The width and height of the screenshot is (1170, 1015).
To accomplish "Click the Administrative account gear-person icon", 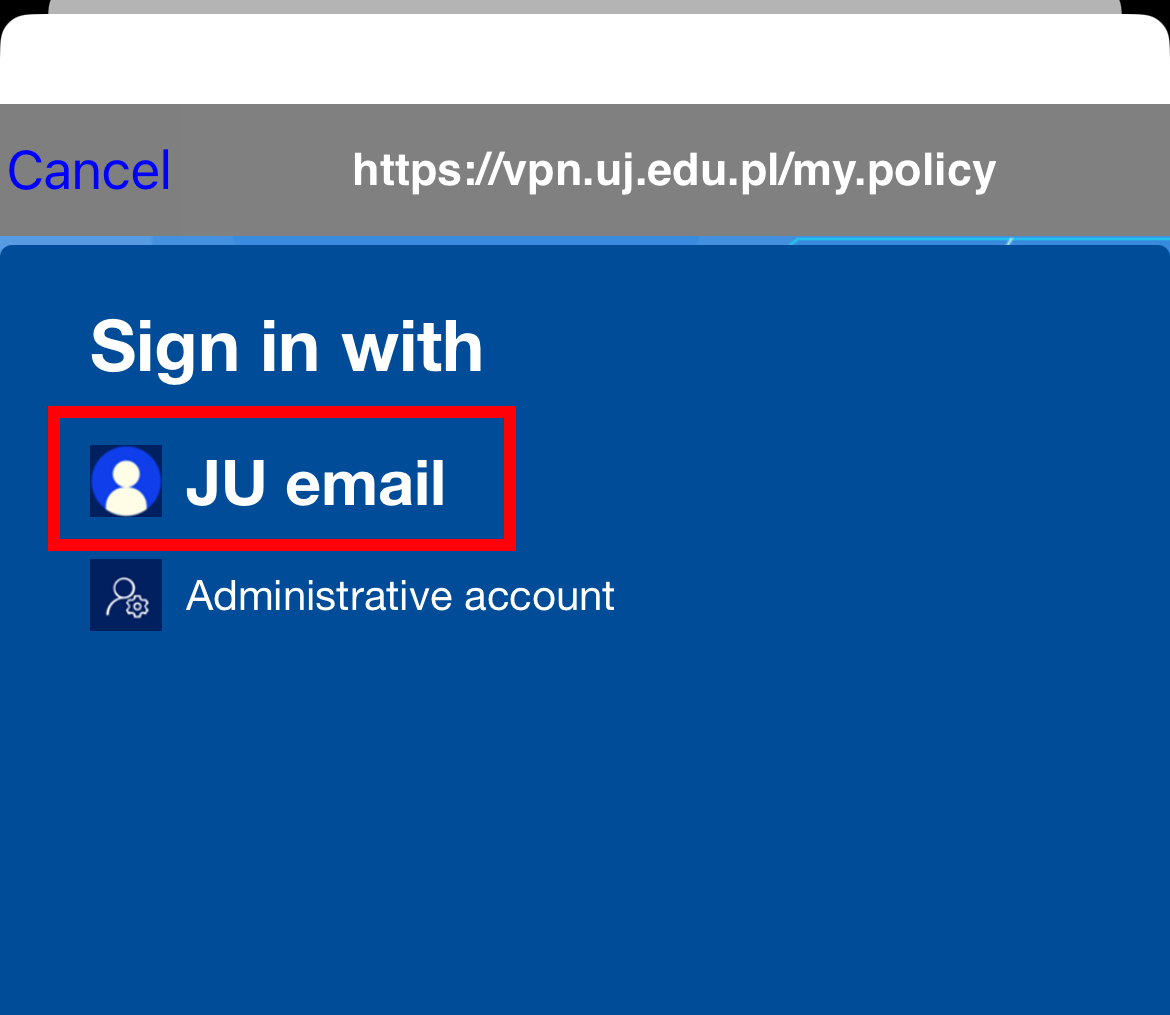I will pyautogui.click(x=126, y=595).
